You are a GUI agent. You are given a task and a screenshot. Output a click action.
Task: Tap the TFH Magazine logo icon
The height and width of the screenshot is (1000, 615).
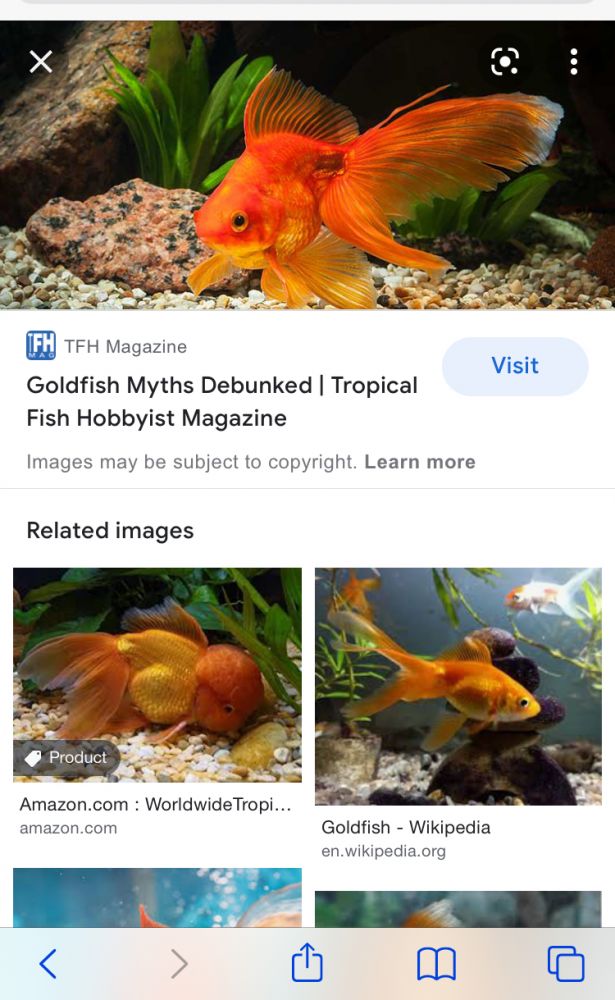coord(41,346)
